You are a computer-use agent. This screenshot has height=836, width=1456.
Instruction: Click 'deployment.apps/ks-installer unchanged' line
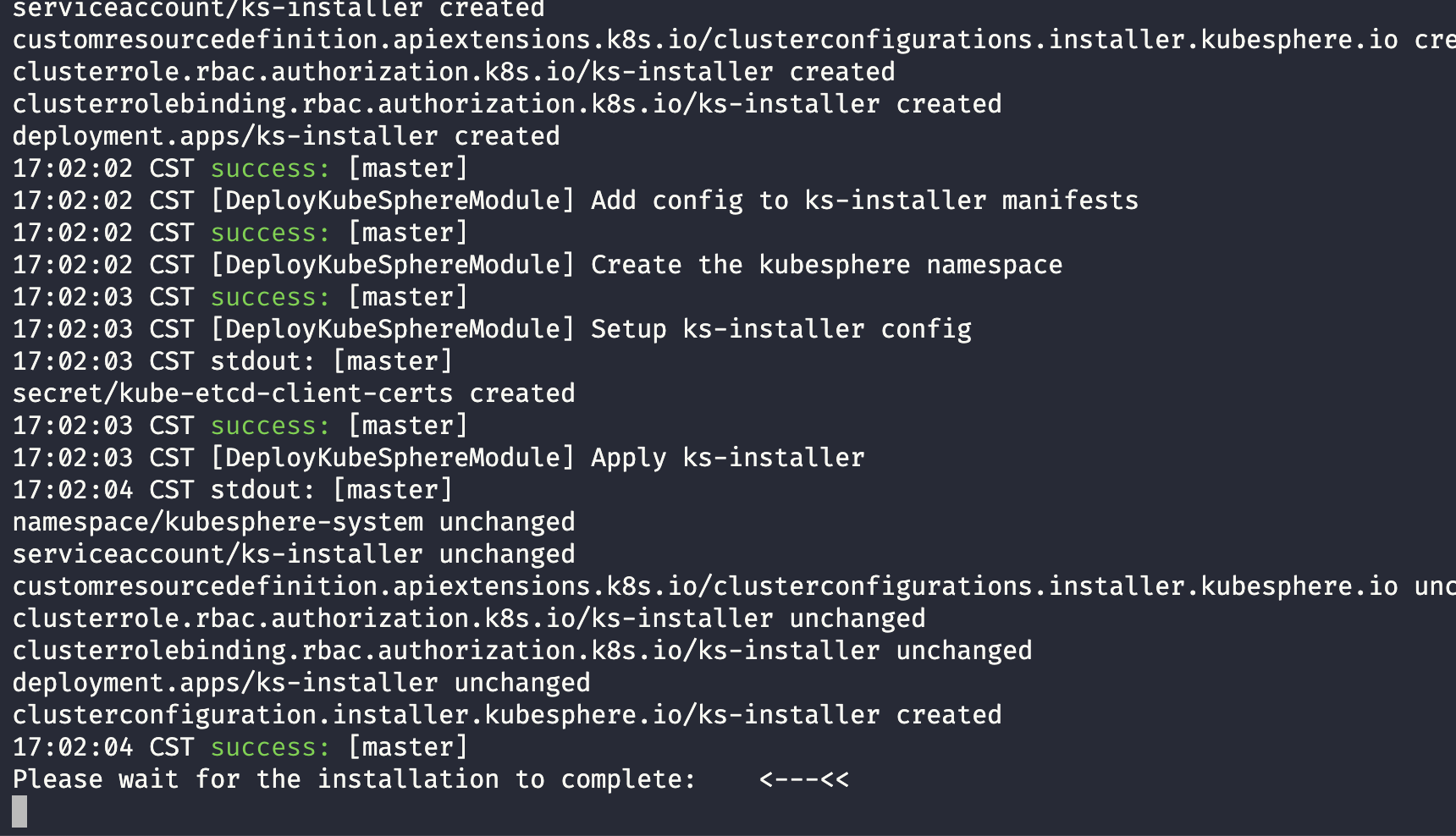coord(301,683)
